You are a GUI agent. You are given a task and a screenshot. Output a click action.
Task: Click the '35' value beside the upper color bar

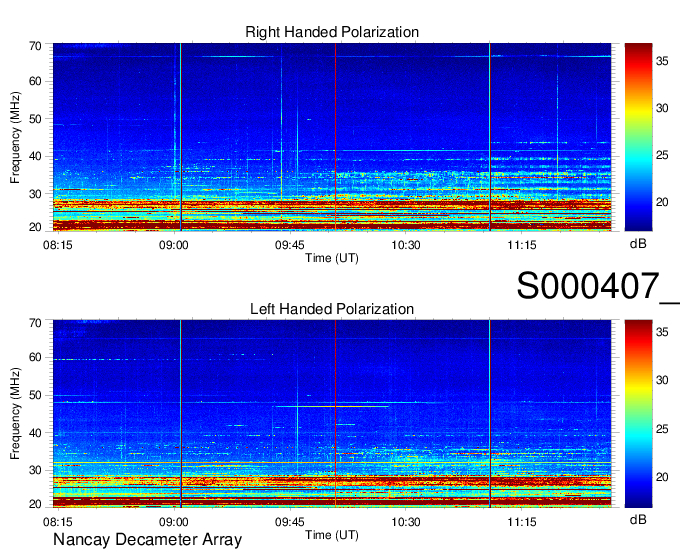662,62
